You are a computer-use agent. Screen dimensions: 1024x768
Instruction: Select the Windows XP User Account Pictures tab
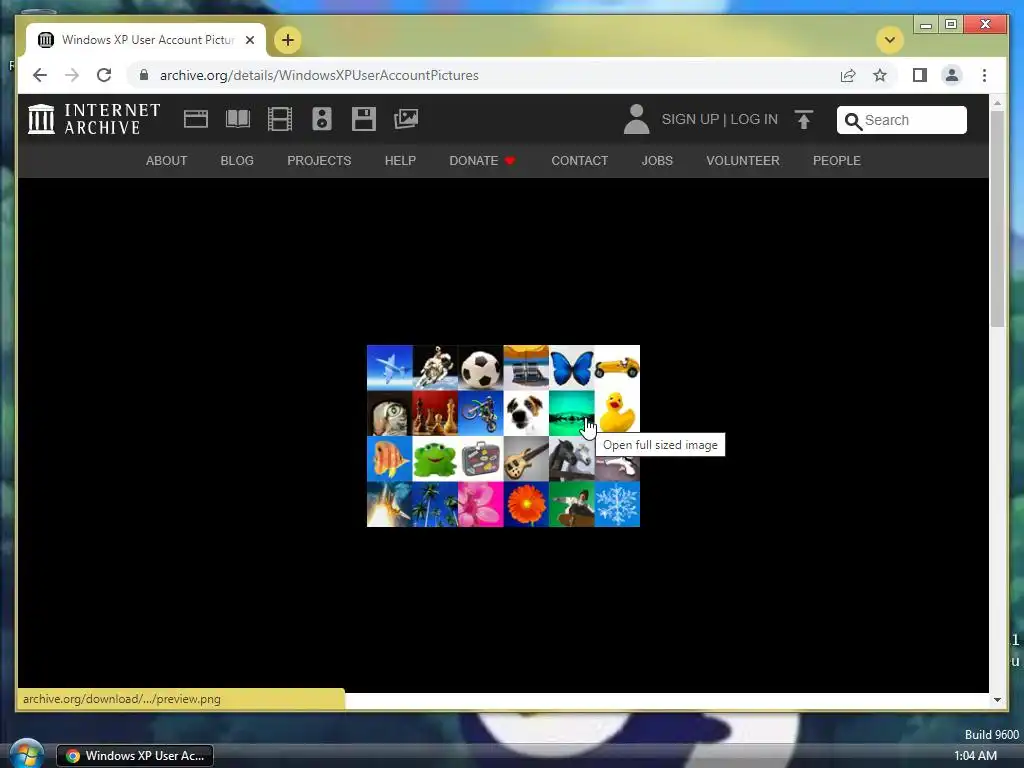146,40
